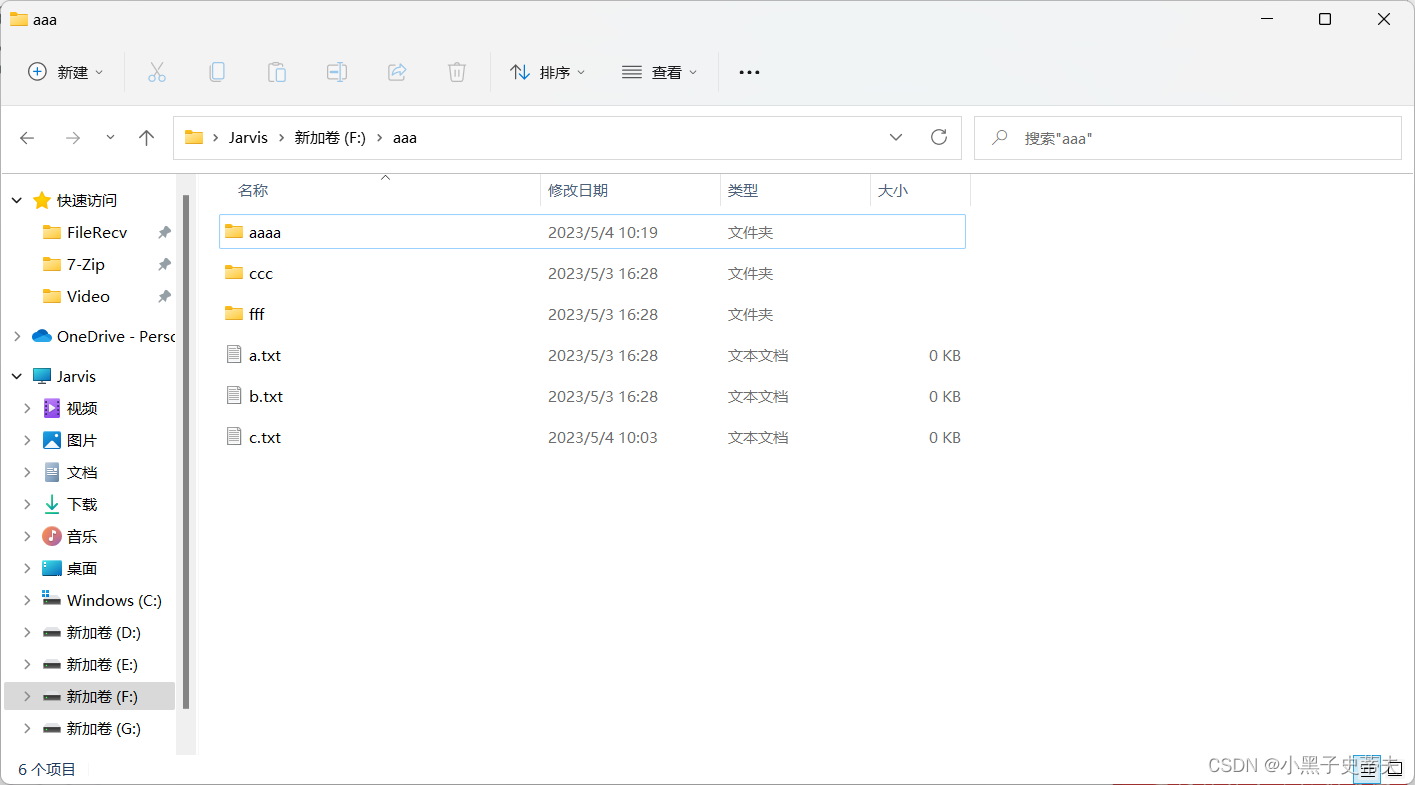The height and width of the screenshot is (785, 1415).
Task: Click the 2023/5/4 10:03 date cell
Action: click(603, 437)
